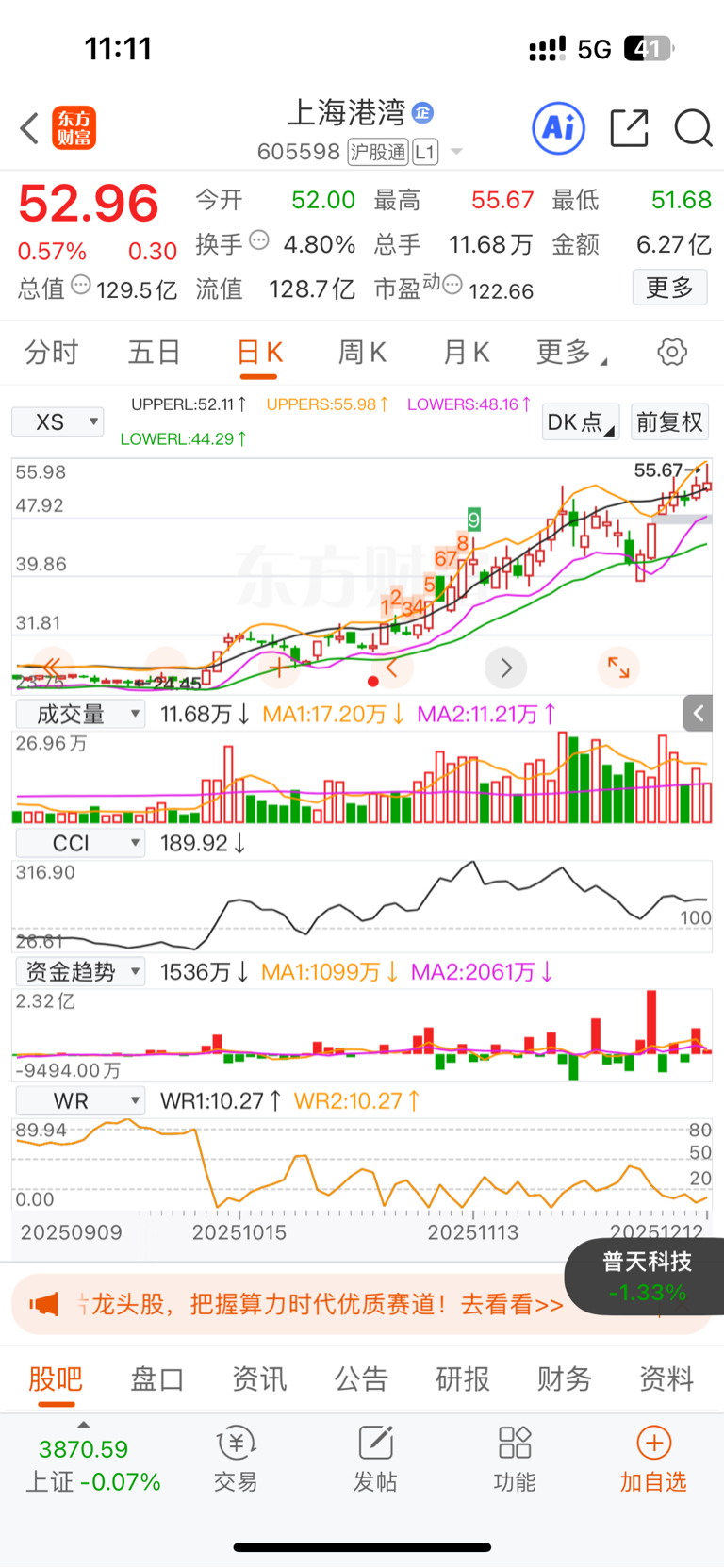Tap UPPERS:55.98 indicator label
This screenshot has height=1568, width=724.
tap(327, 404)
